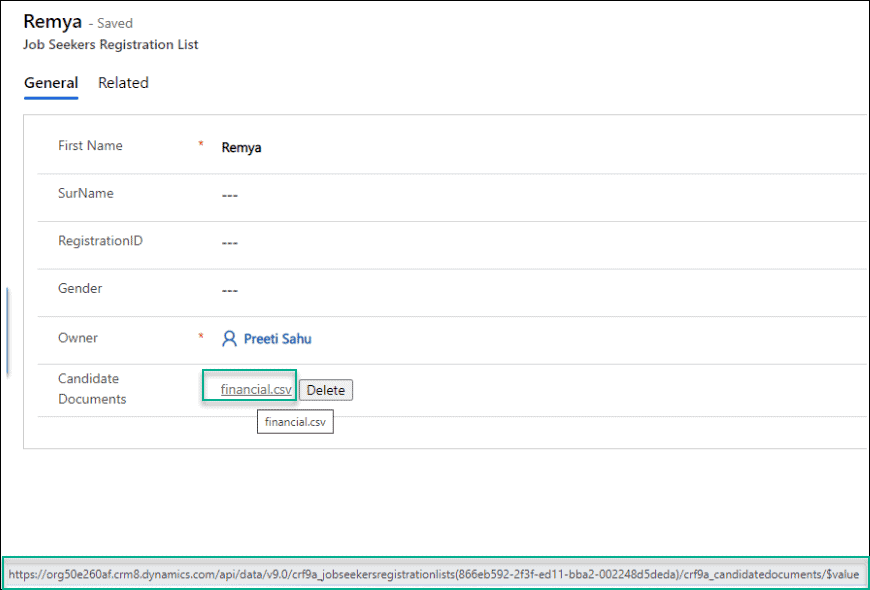The height and width of the screenshot is (590, 870).
Task: Open the Preeti Sahu owner link
Action: [277, 339]
